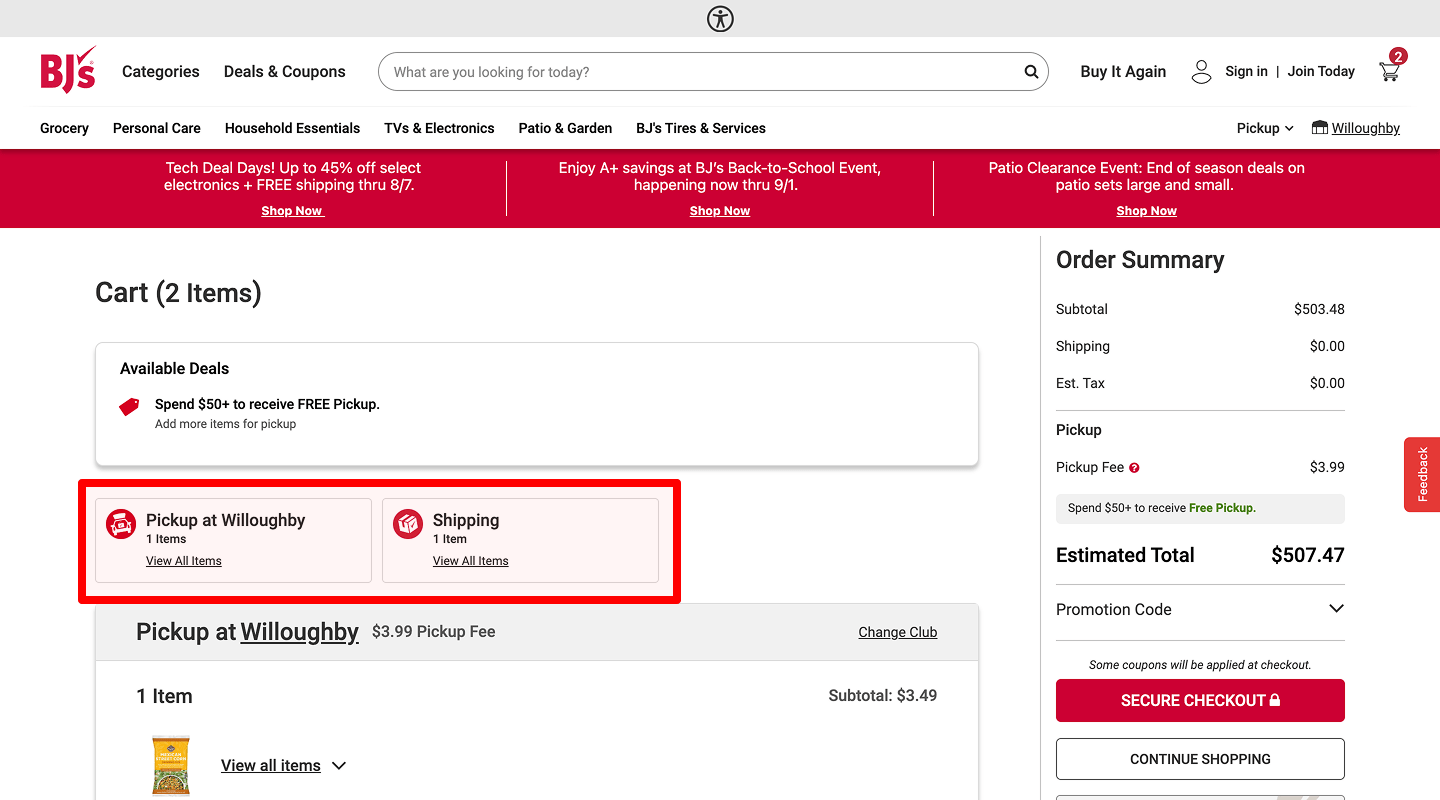
Task: Click the accessibility icon at the top
Action: tap(719, 18)
